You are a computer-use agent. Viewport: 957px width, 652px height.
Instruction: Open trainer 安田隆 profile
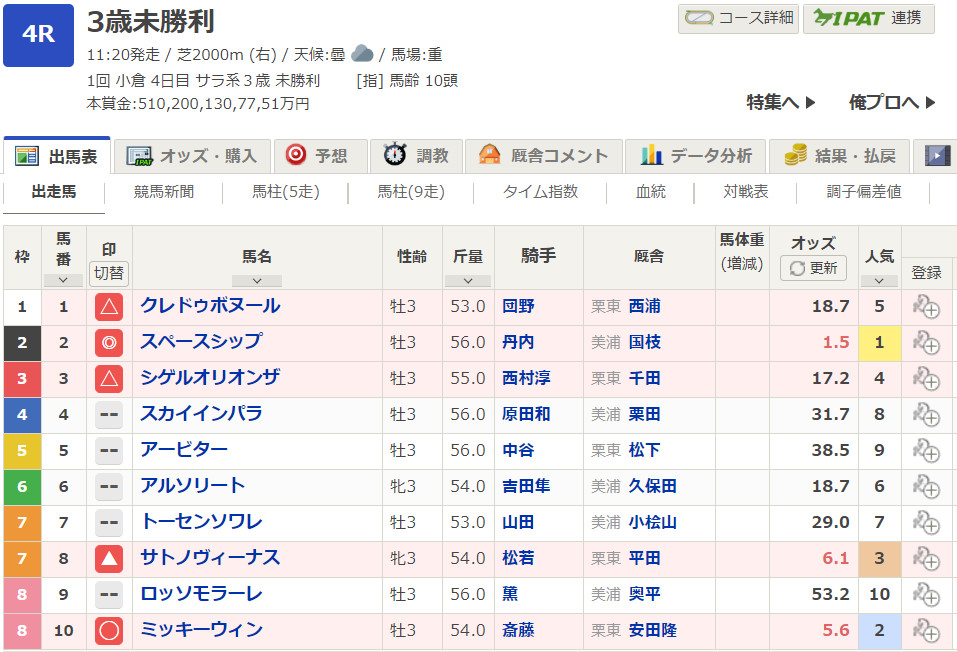tap(652, 631)
